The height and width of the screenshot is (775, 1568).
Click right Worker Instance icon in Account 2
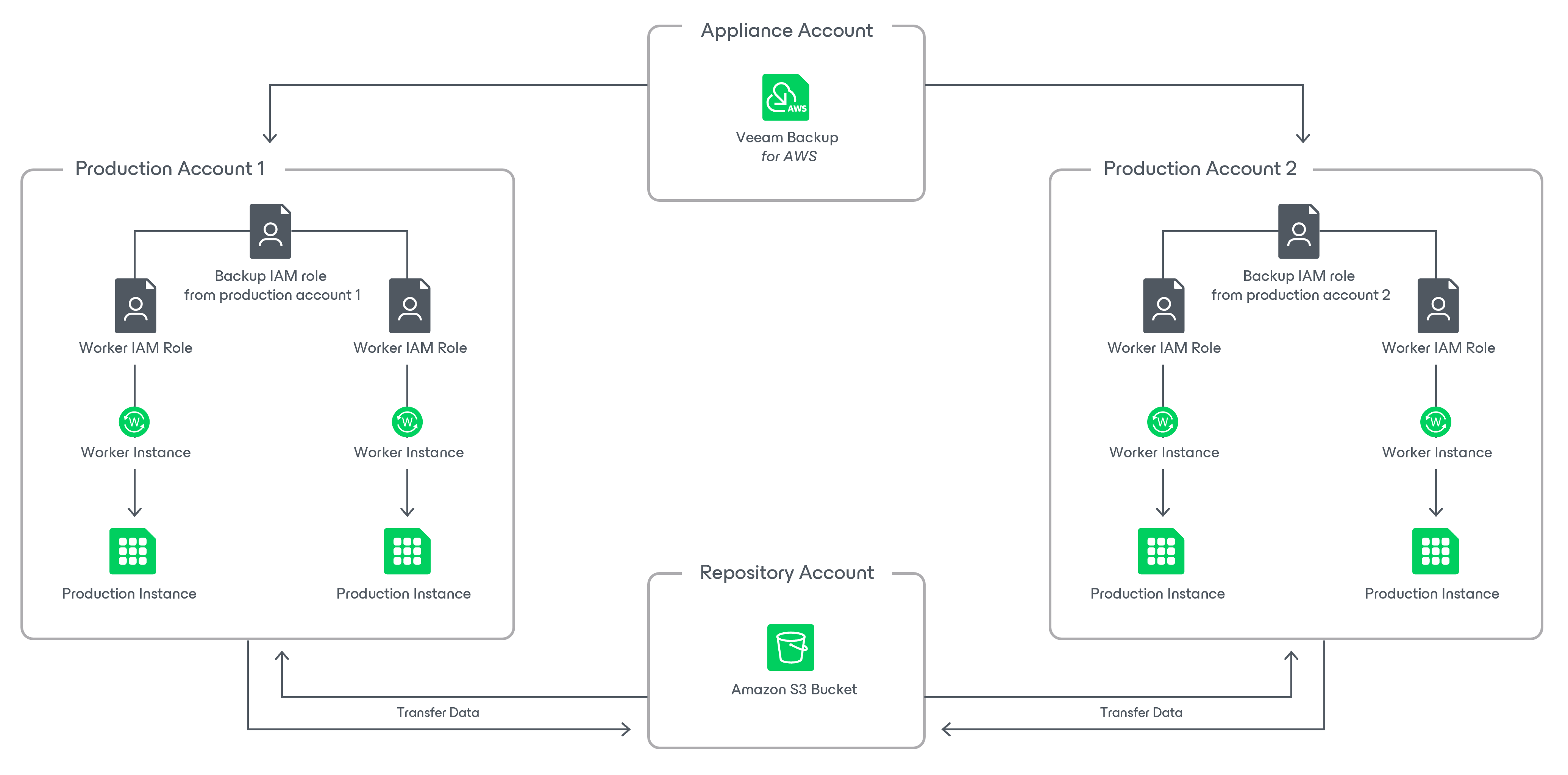tap(1435, 421)
